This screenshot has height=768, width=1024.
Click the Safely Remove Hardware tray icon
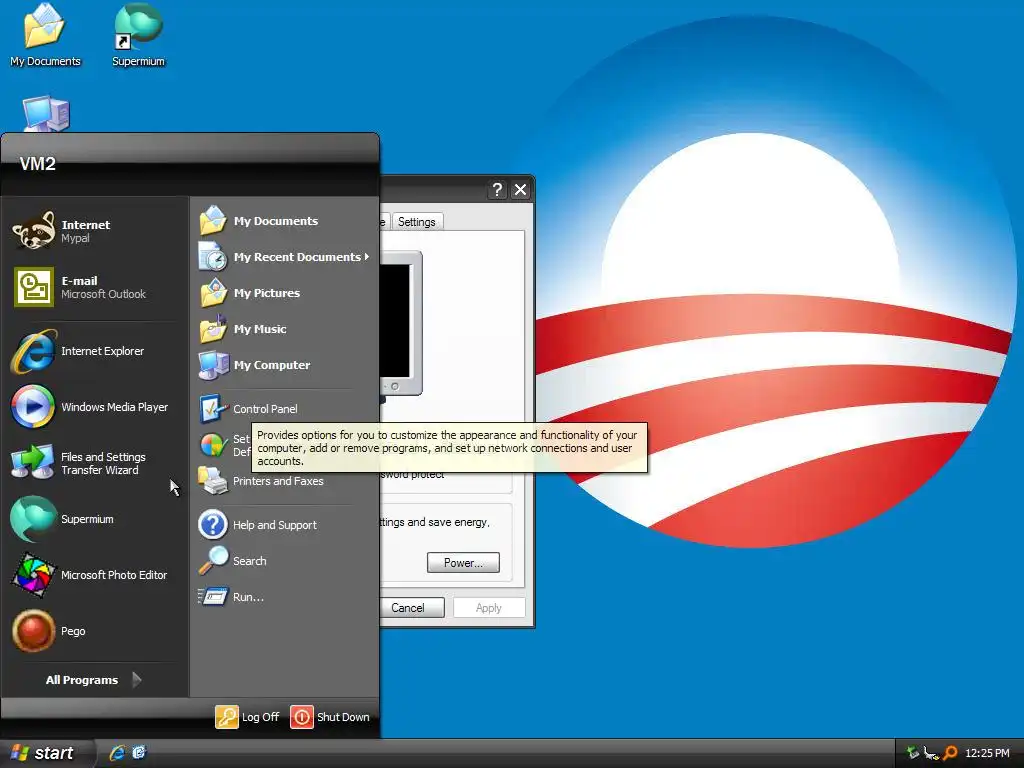912,753
